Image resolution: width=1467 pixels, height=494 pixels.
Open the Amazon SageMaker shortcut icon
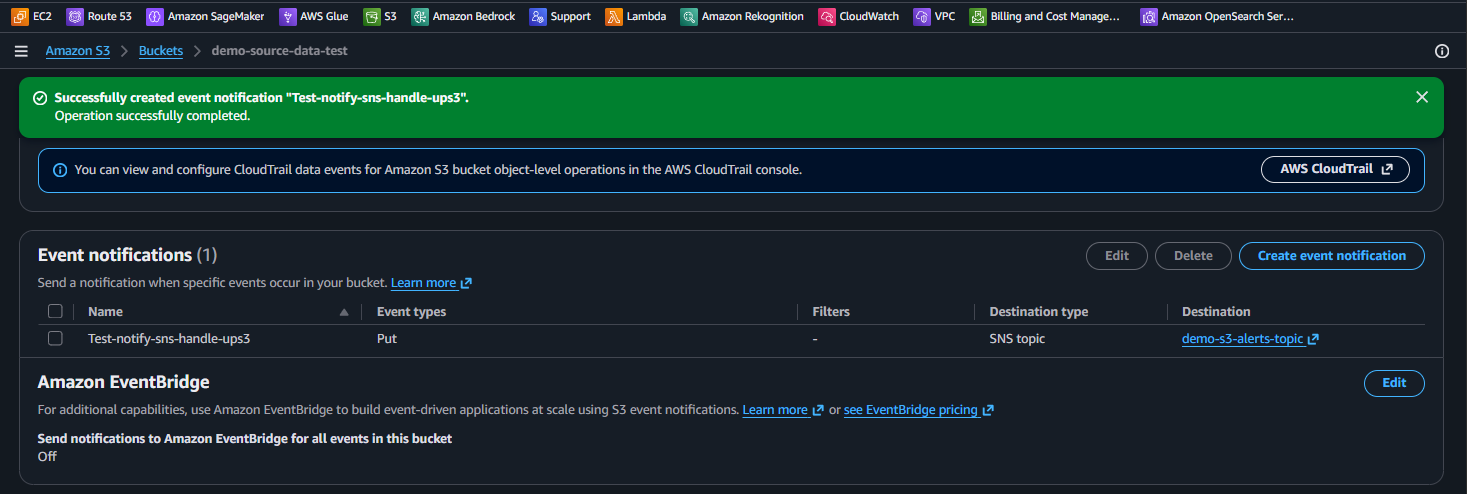point(154,16)
